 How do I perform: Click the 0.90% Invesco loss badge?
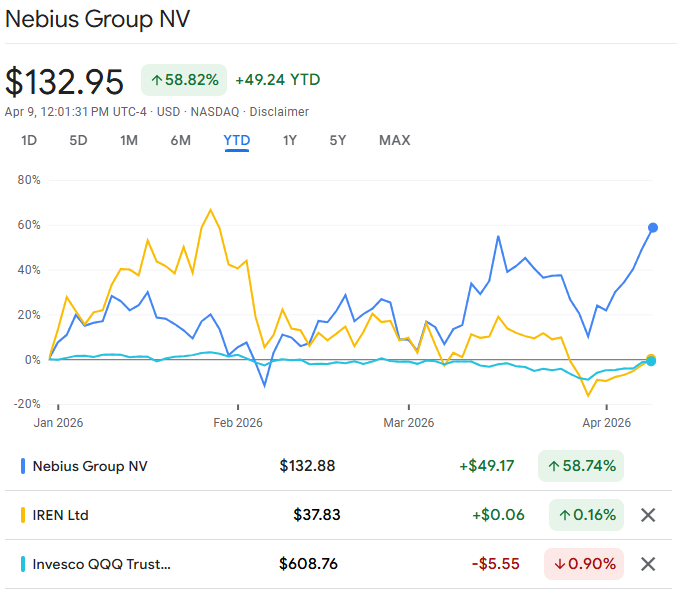point(584,564)
